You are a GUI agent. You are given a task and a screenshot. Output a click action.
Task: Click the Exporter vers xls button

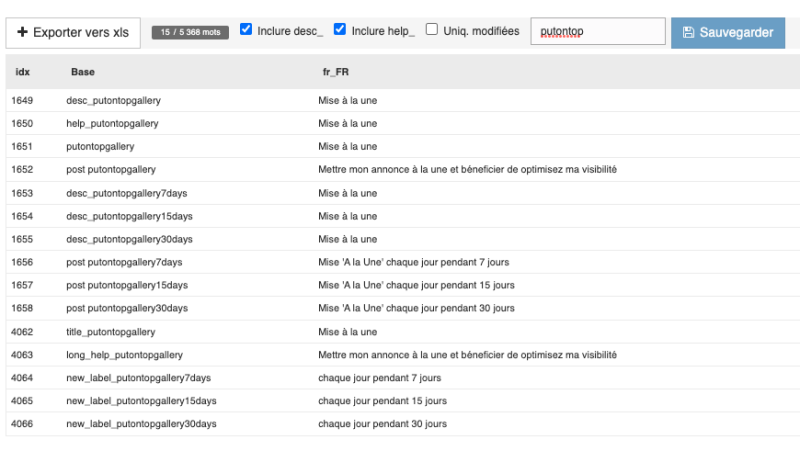tap(73, 32)
